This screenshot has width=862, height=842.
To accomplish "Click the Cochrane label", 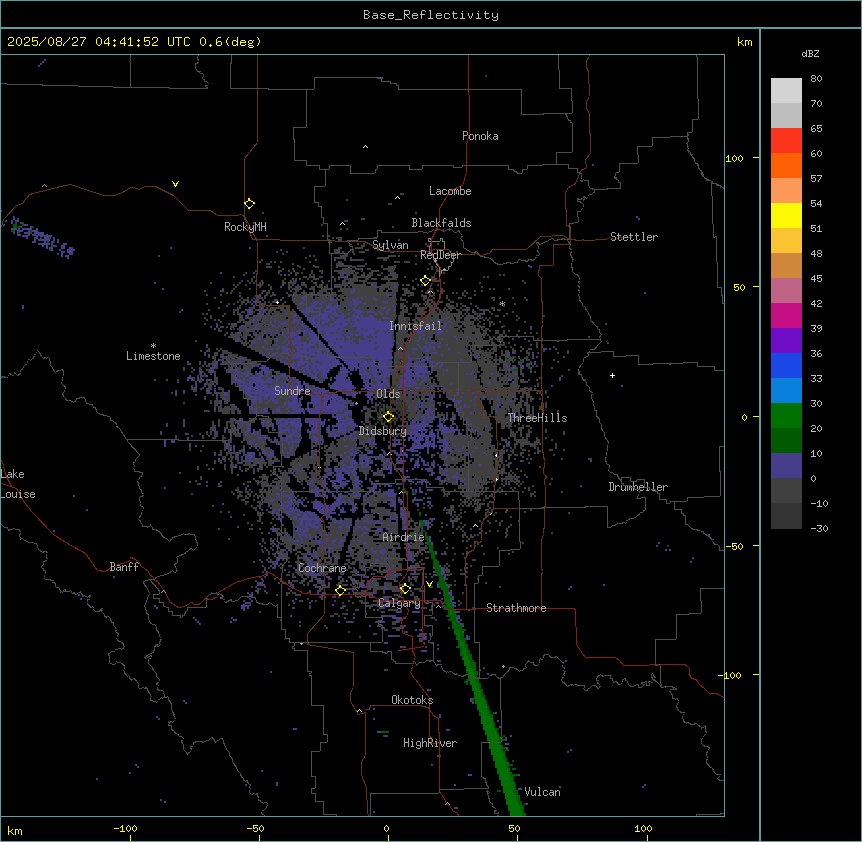I will (322, 568).
